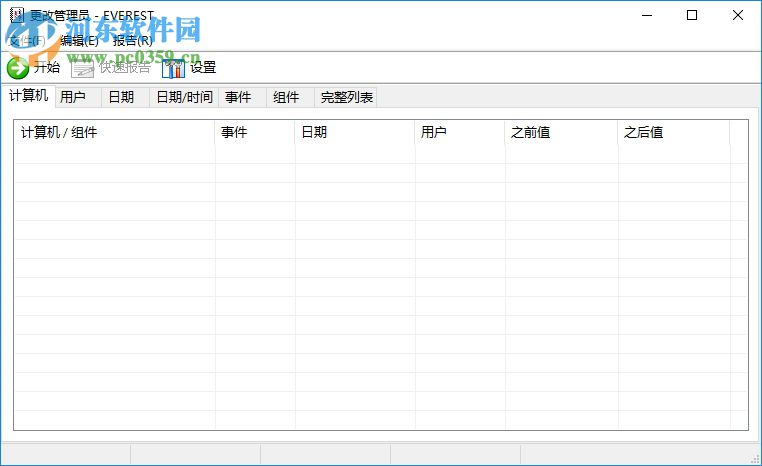The width and height of the screenshot is (762, 466).
Task: Open the Settings tools icon
Action: (173, 68)
